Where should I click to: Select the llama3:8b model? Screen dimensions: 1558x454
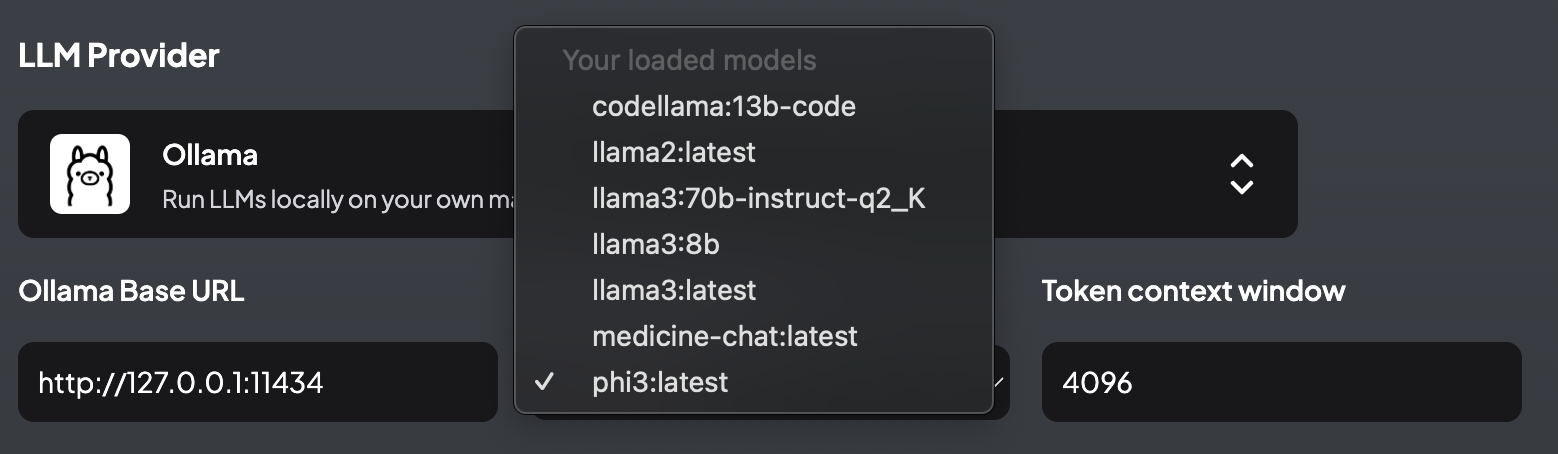(x=753, y=244)
